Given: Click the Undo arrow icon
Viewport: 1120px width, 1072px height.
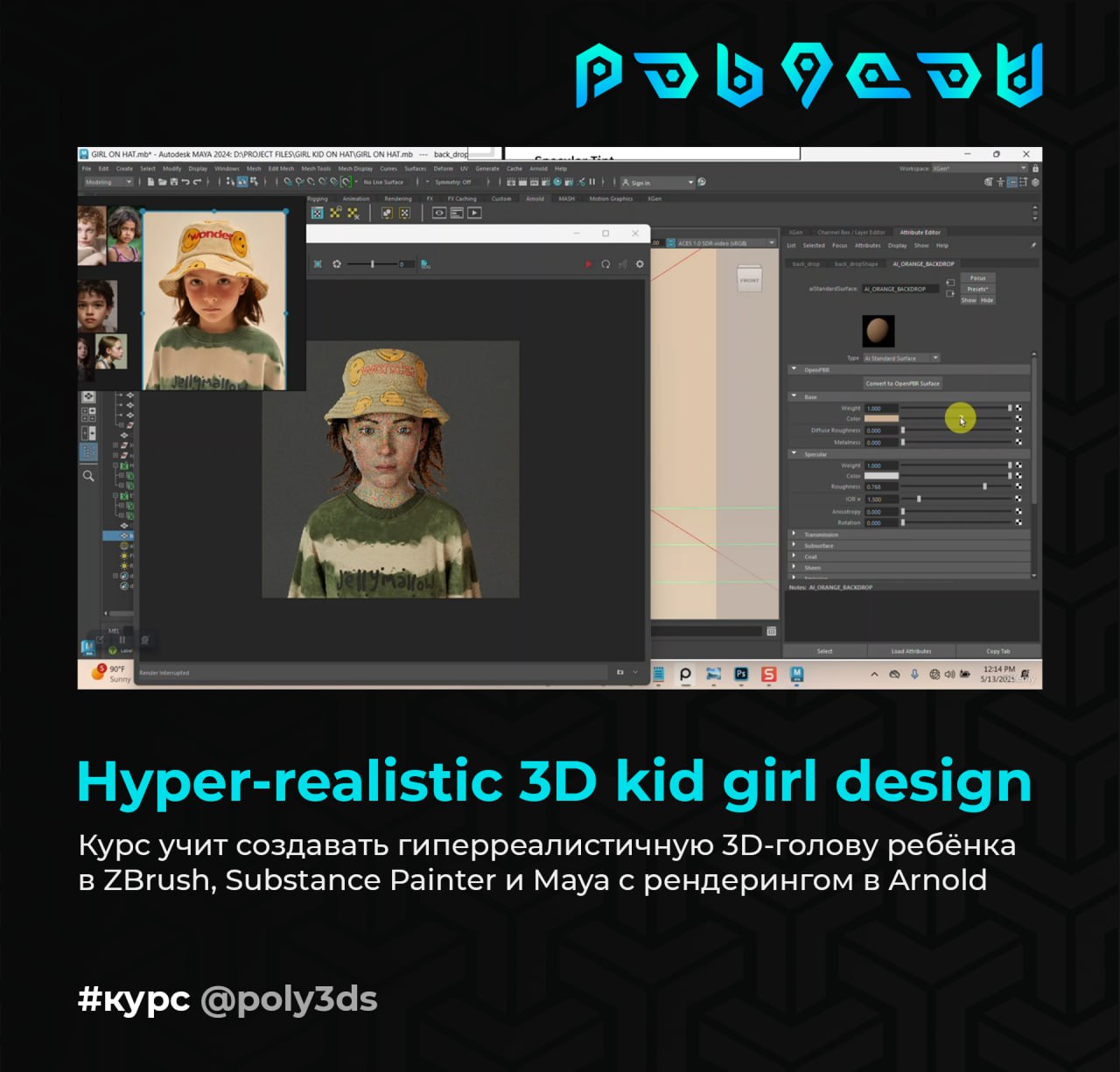Looking at the screenshot, I should [x=185, y=182].
